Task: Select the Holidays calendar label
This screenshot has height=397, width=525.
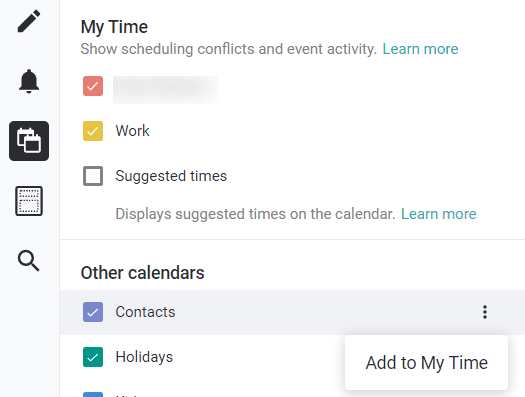Action: coord(144,357)
